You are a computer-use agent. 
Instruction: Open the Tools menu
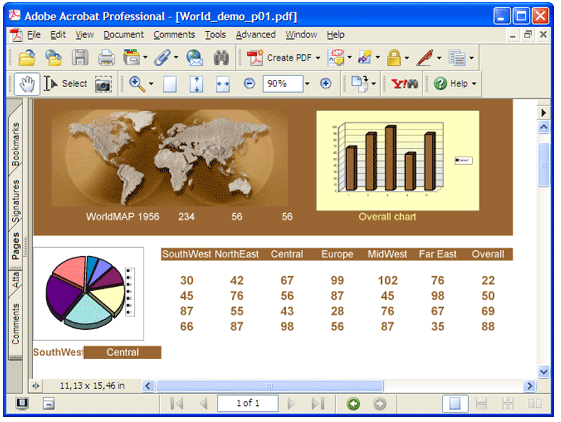[x=215, y=35]
